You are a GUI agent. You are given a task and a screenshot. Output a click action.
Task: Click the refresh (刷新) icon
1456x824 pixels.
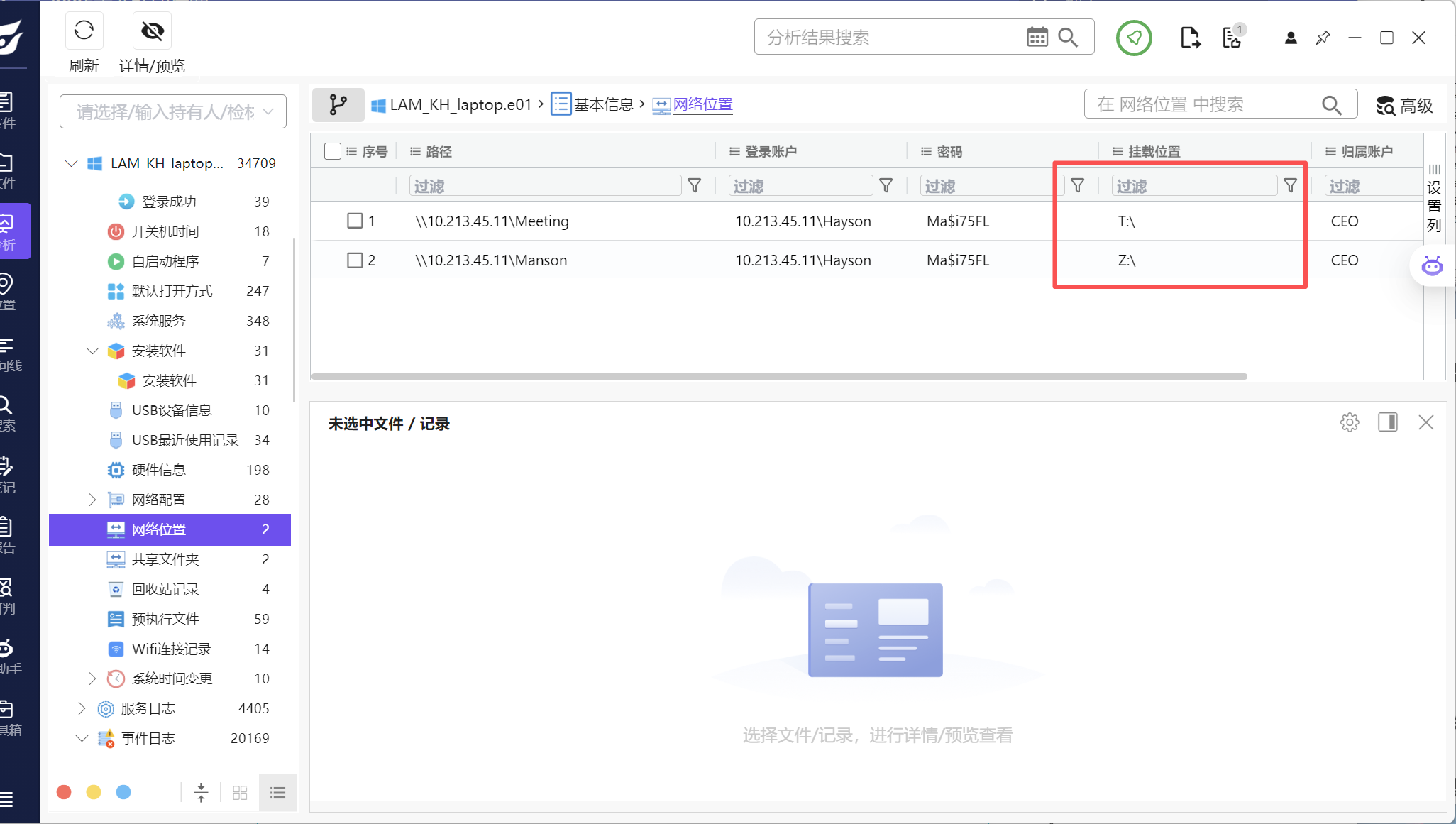pos(84,31)
